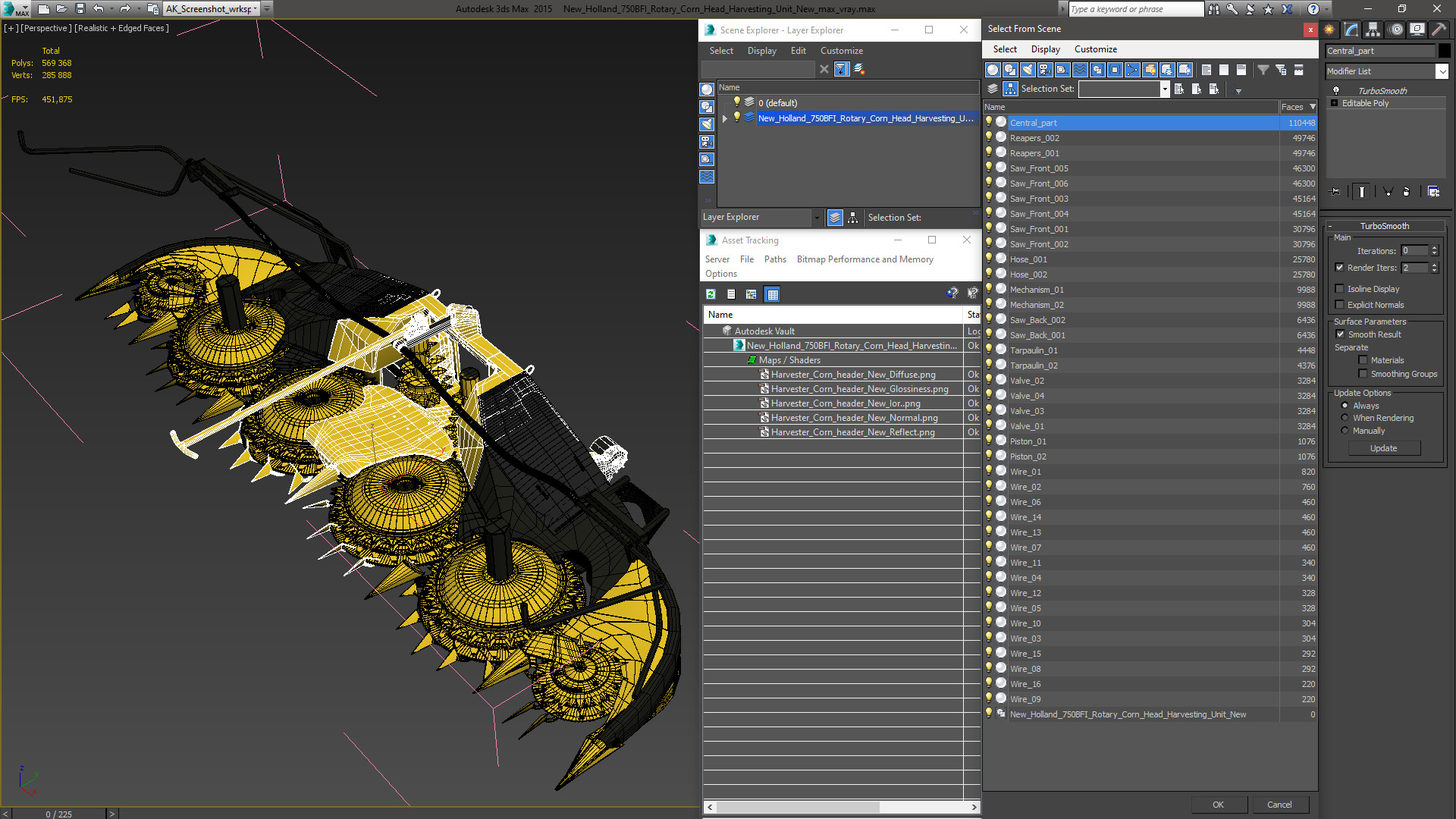Click Select None icon in Select From Scene
Image resolution: width=1456 pixels, height=819 pixels.
click(x=1224, y=70)
